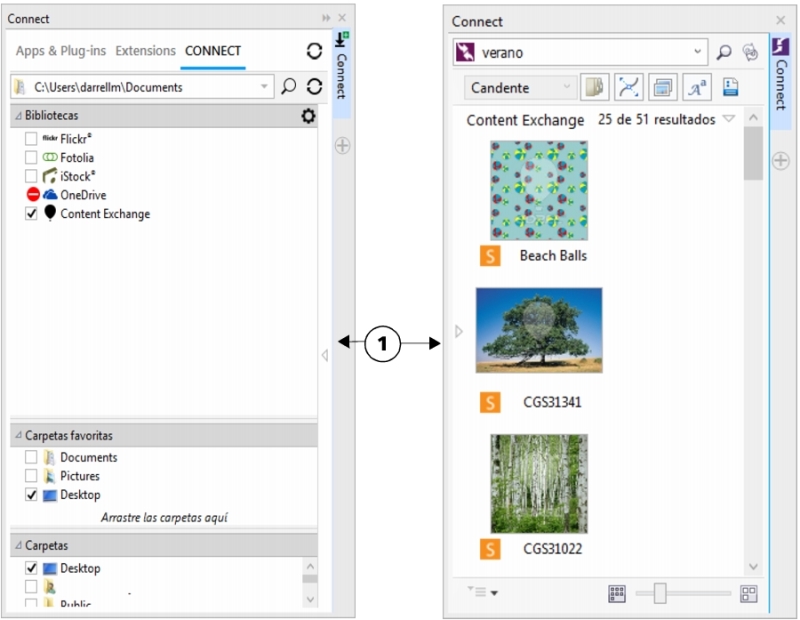The image size is (800, 620).
Task: Toggle the fonts filter icon in results toolbar
Action: click(696, 88)
